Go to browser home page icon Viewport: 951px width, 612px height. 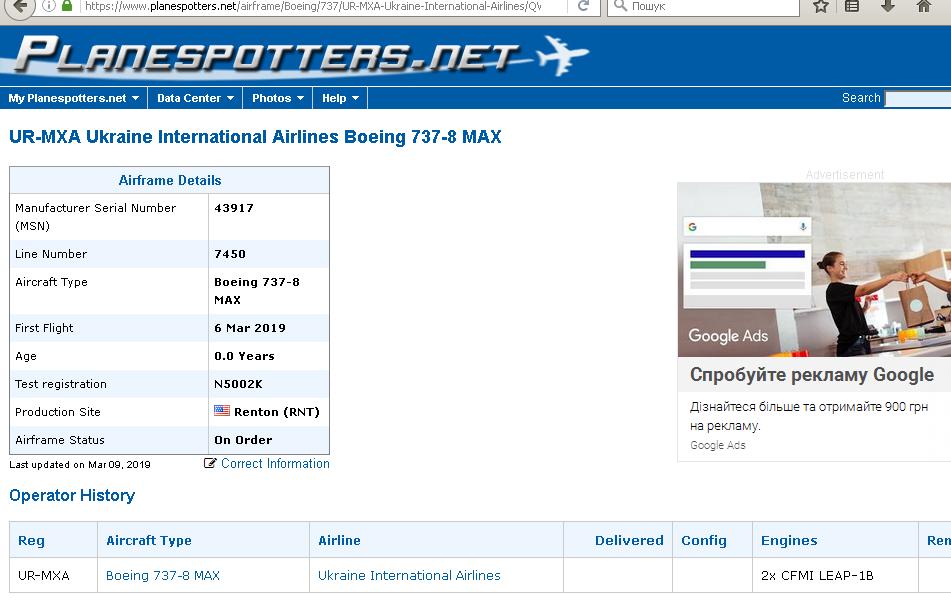point(924,6)
